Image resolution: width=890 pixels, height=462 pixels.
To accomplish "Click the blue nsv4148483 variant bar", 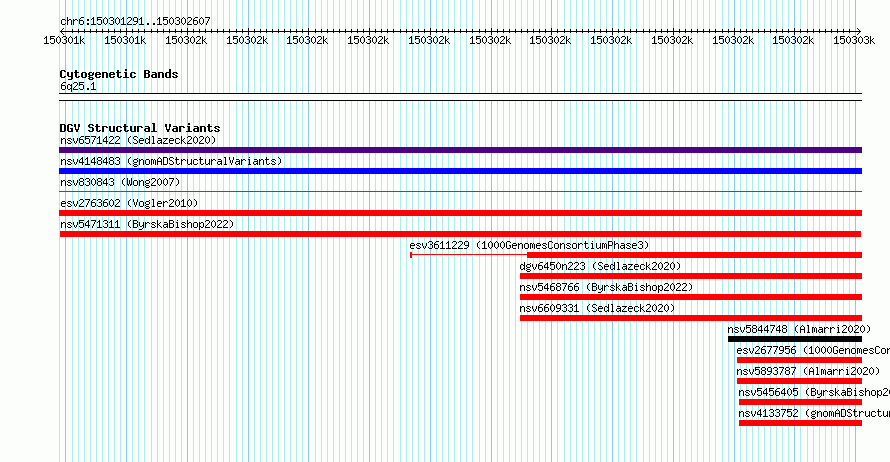I will (x=460, y=171).
